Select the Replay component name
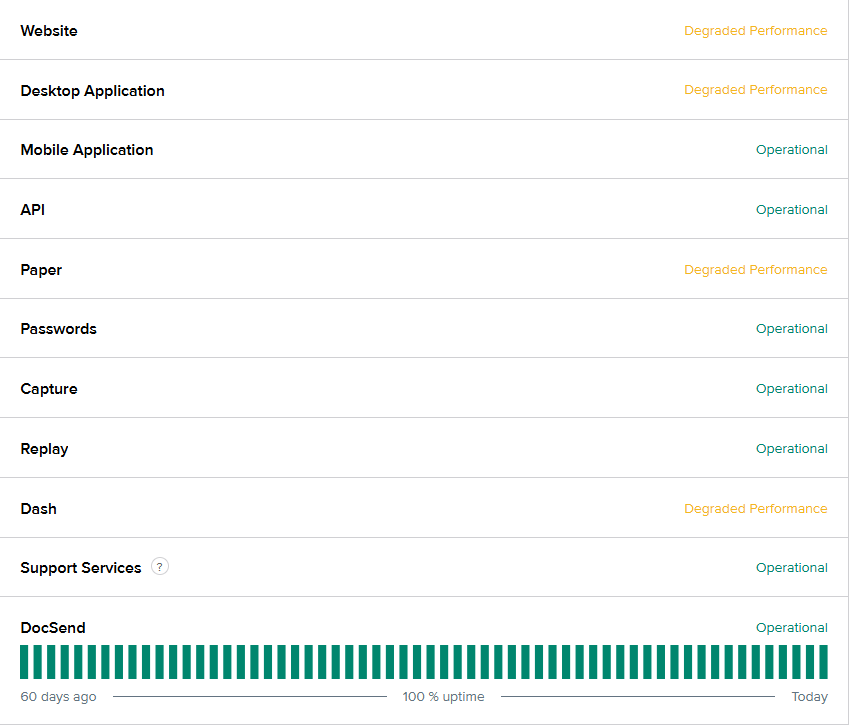 44,449
